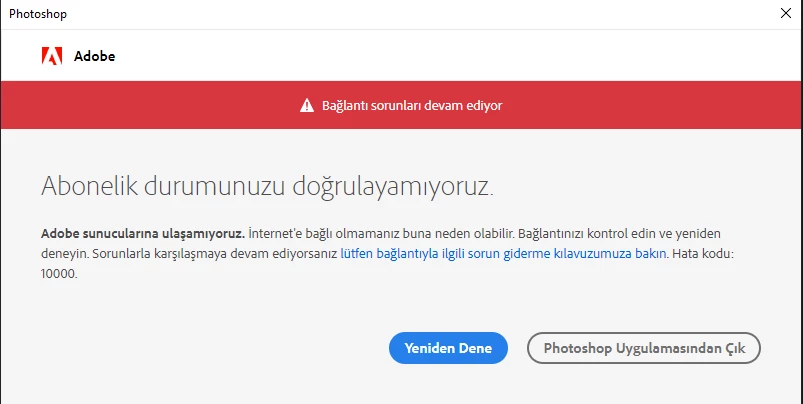This screenshot has width=803, height=404.
Task: Click the bold text Adobe sunucularına ulaşamıyoruz
Action: (x=143, y=235)
